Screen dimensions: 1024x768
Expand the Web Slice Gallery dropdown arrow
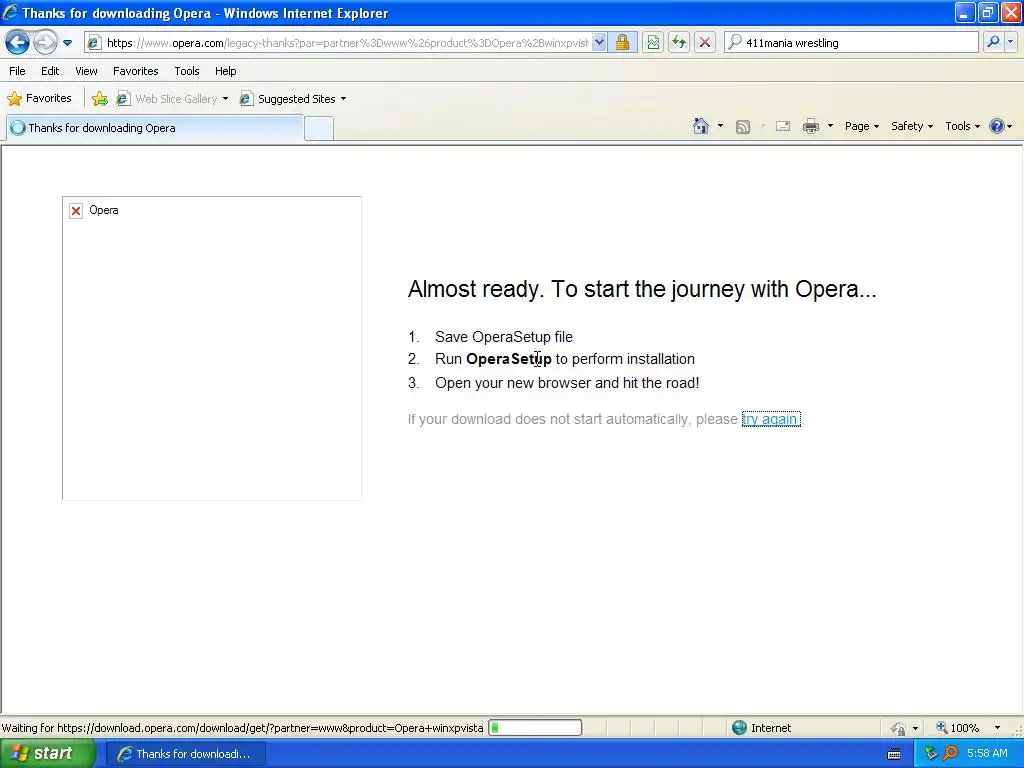point(225,99)
